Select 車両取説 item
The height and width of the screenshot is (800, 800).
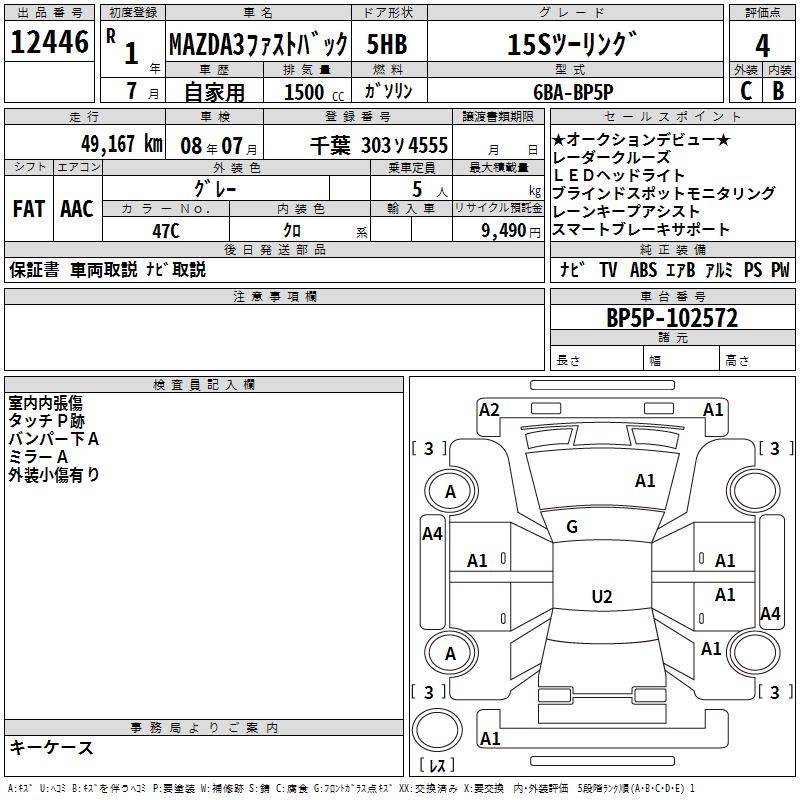104,269
